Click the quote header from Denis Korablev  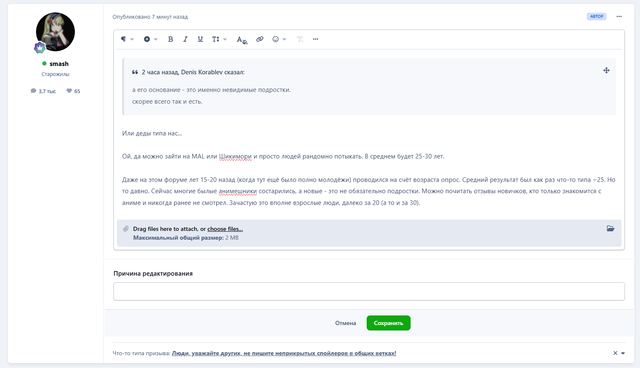tap(193, 72)
